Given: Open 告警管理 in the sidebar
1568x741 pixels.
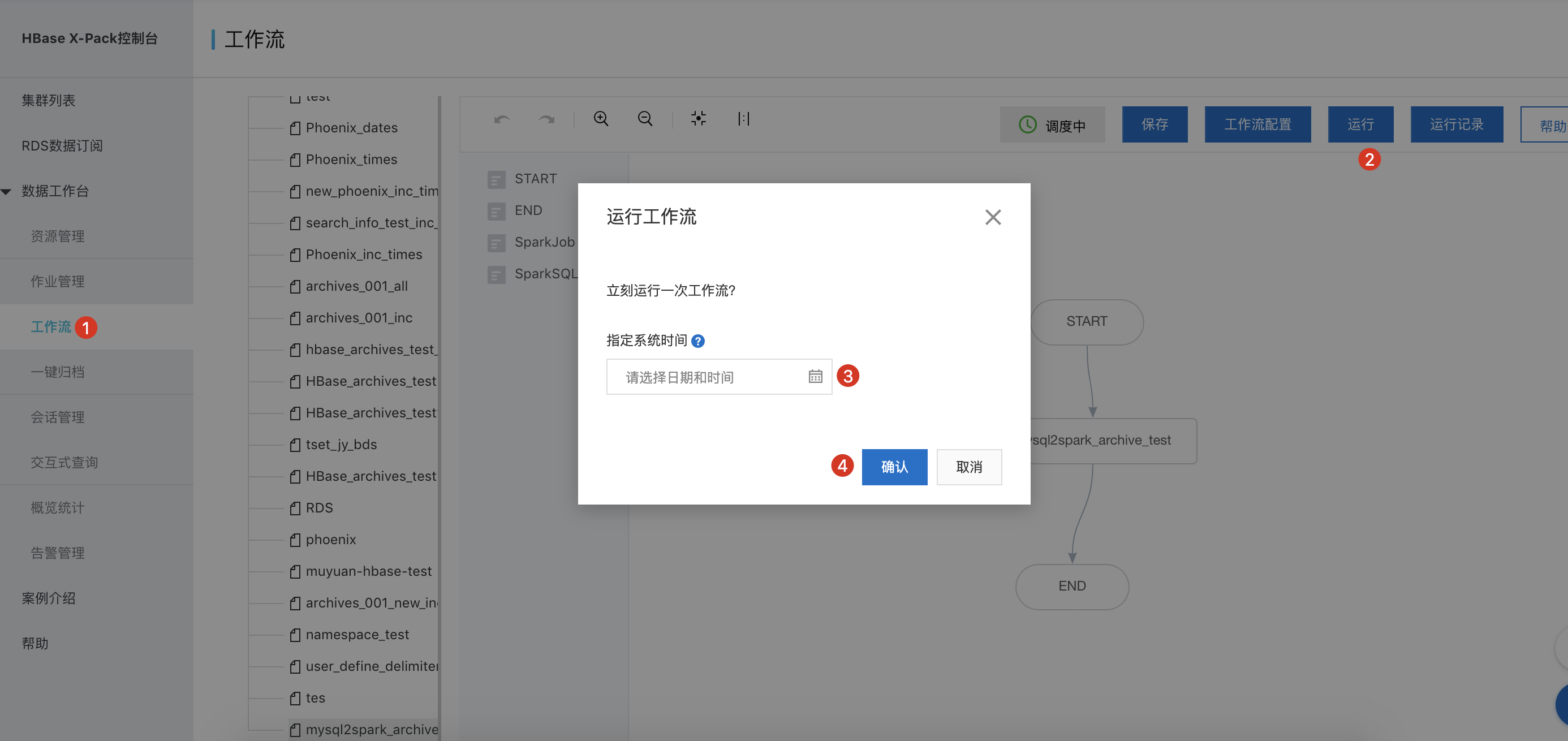Looking at the screenshot, I should 58,553.
